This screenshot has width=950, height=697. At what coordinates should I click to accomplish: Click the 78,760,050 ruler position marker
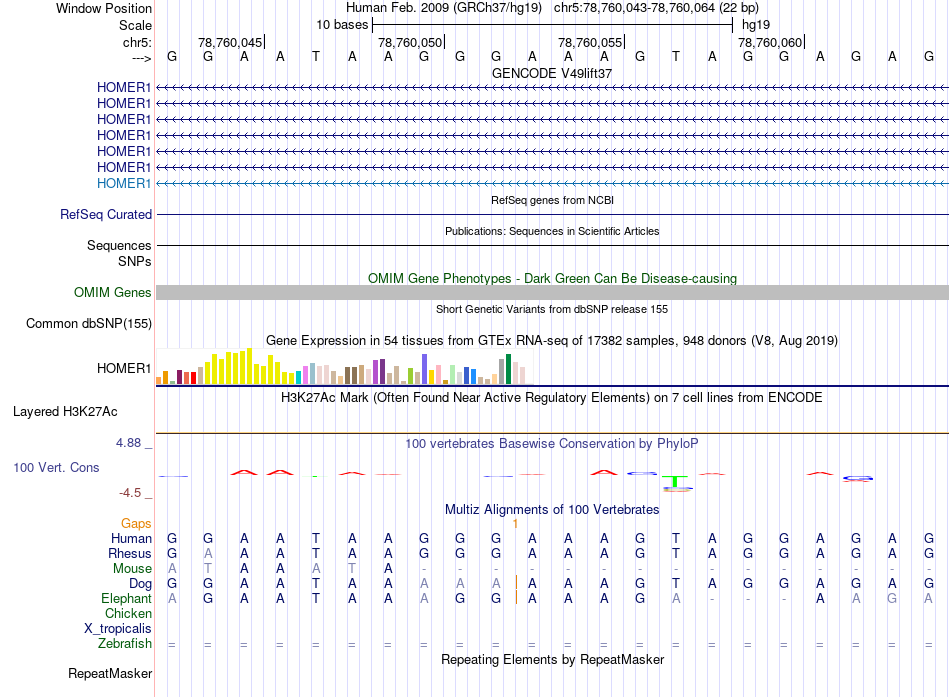point(410,42)
